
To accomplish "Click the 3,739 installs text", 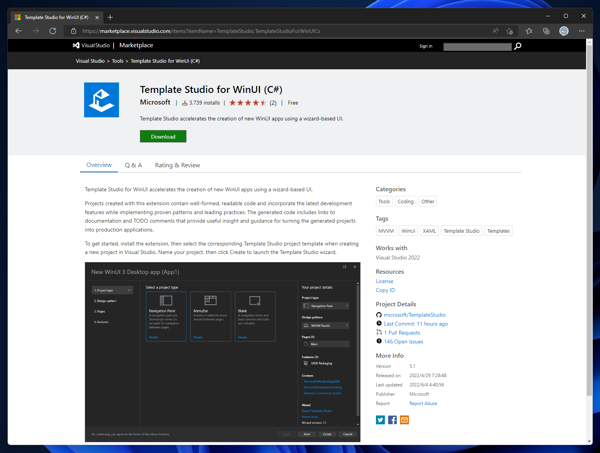I will [204, 103].
